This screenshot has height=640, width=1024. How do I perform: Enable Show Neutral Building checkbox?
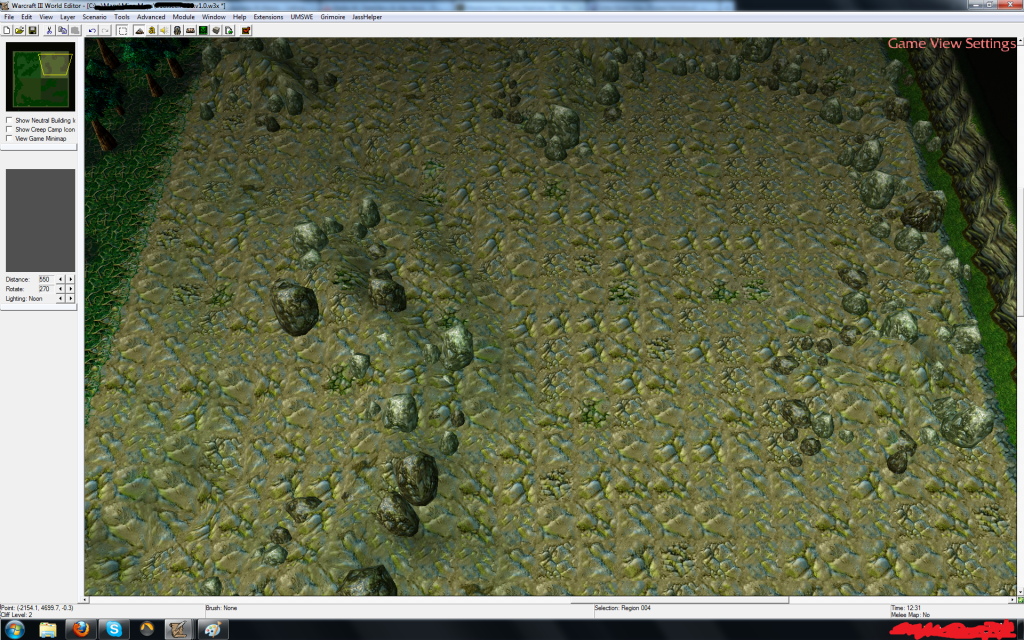click(9, 120)
